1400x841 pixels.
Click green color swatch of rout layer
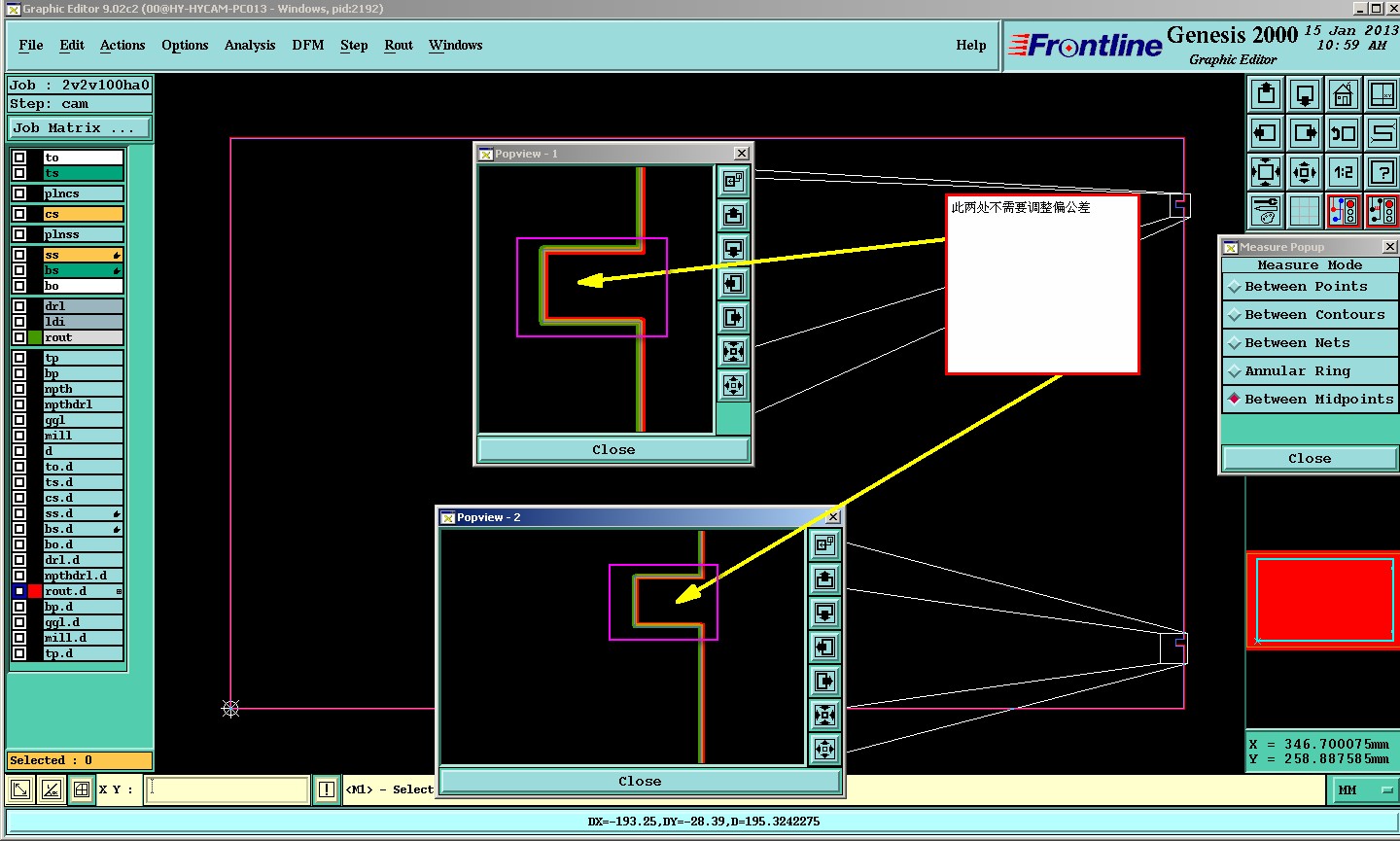point(35,337)
